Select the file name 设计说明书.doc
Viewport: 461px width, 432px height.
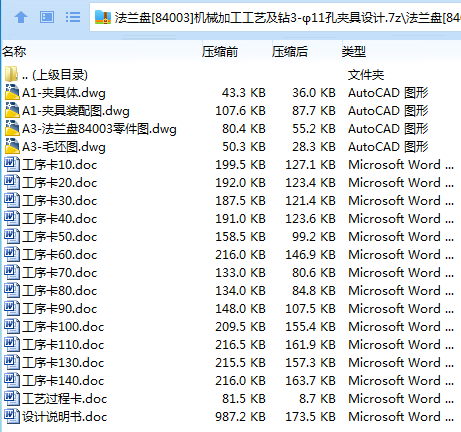[65, 417]
